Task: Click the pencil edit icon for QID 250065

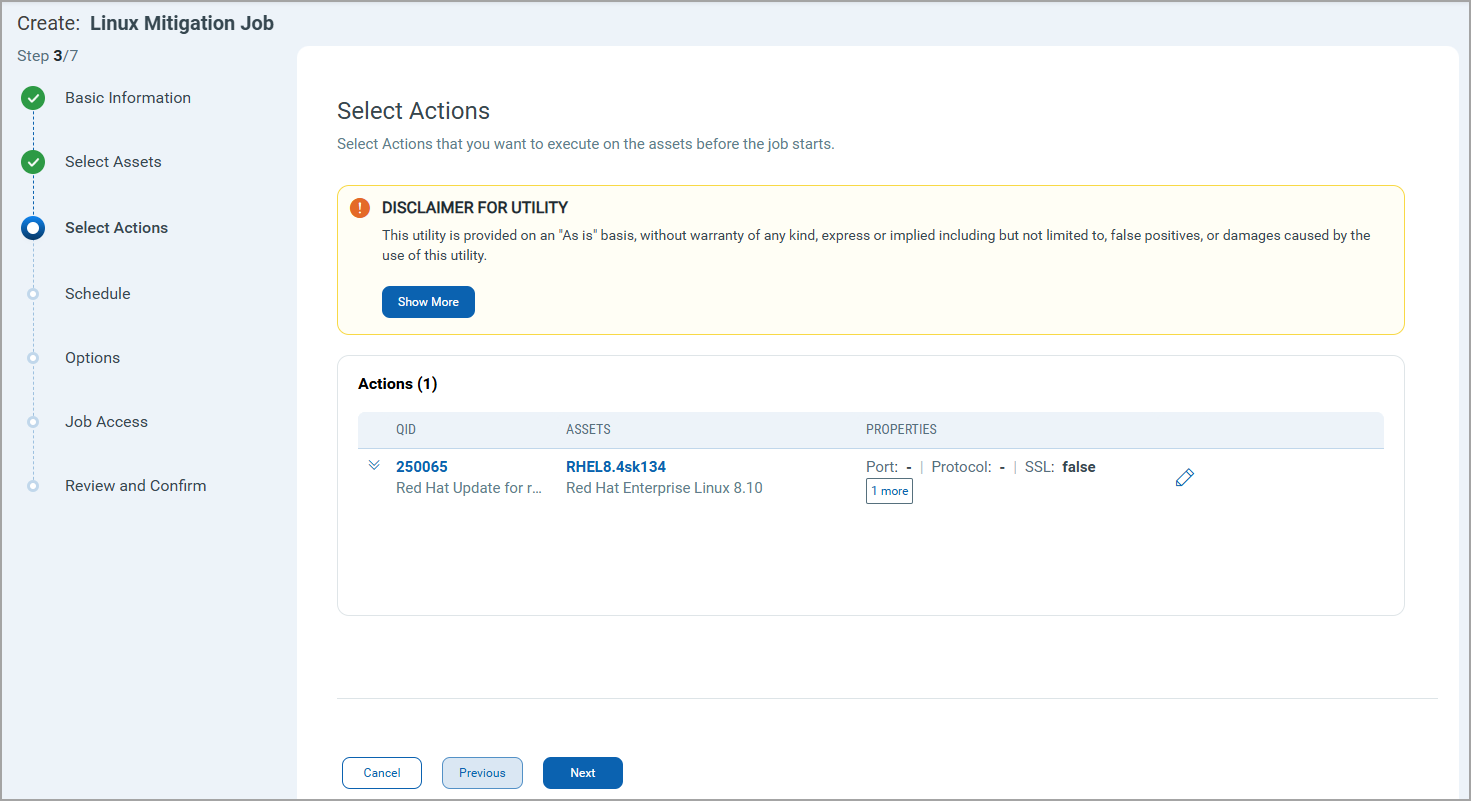Action: [1185, 478]
